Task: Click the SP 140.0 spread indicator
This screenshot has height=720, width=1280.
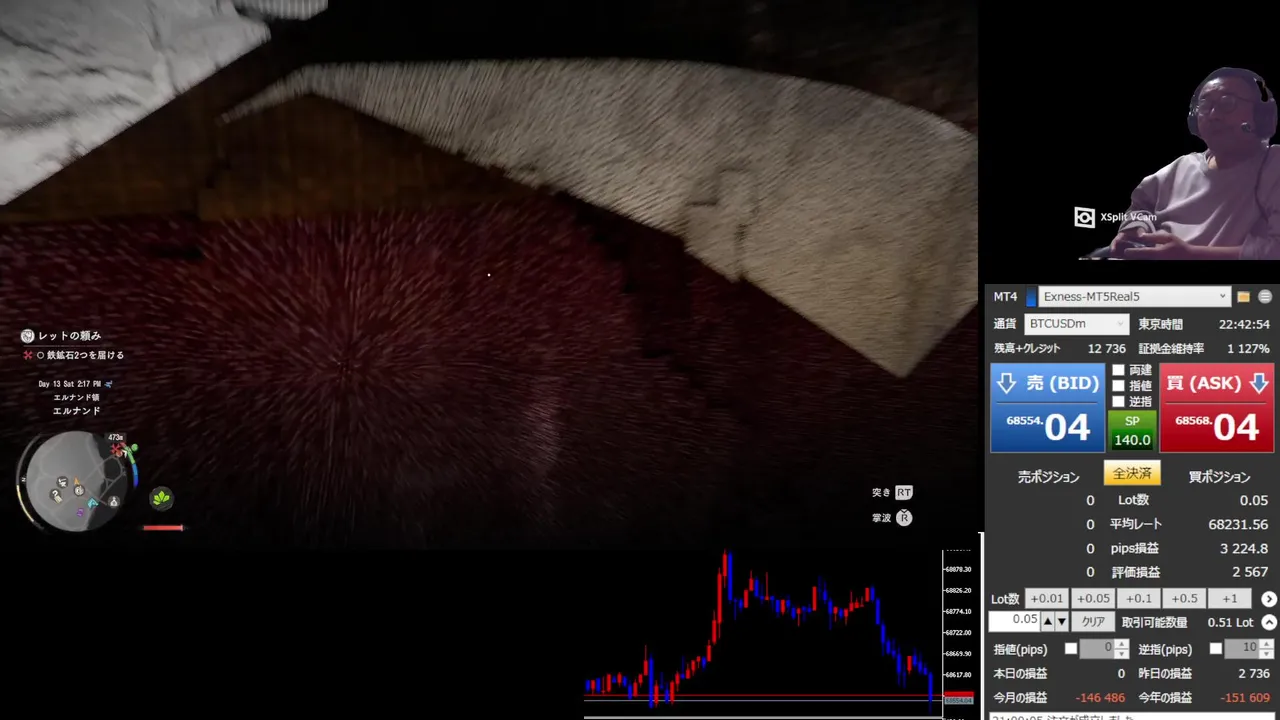Action: click(x=1132, y=431)
